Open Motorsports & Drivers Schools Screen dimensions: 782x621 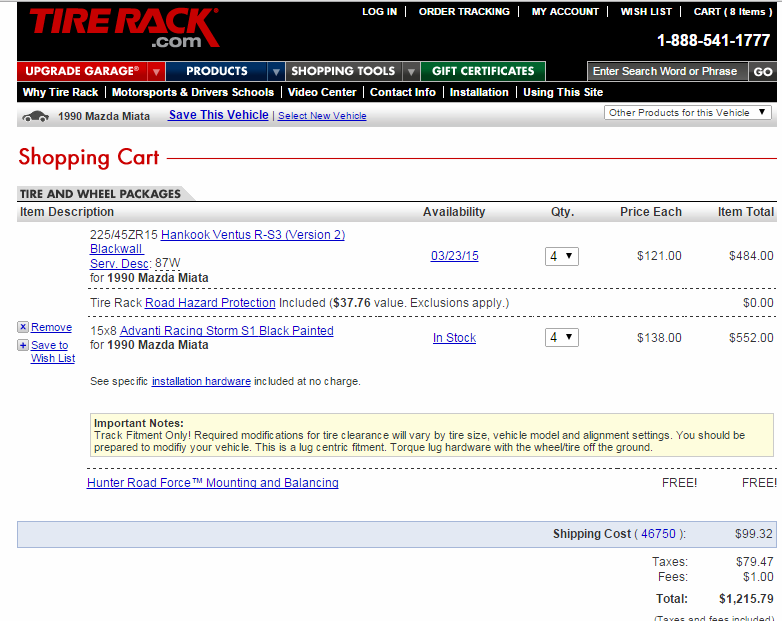193,92
